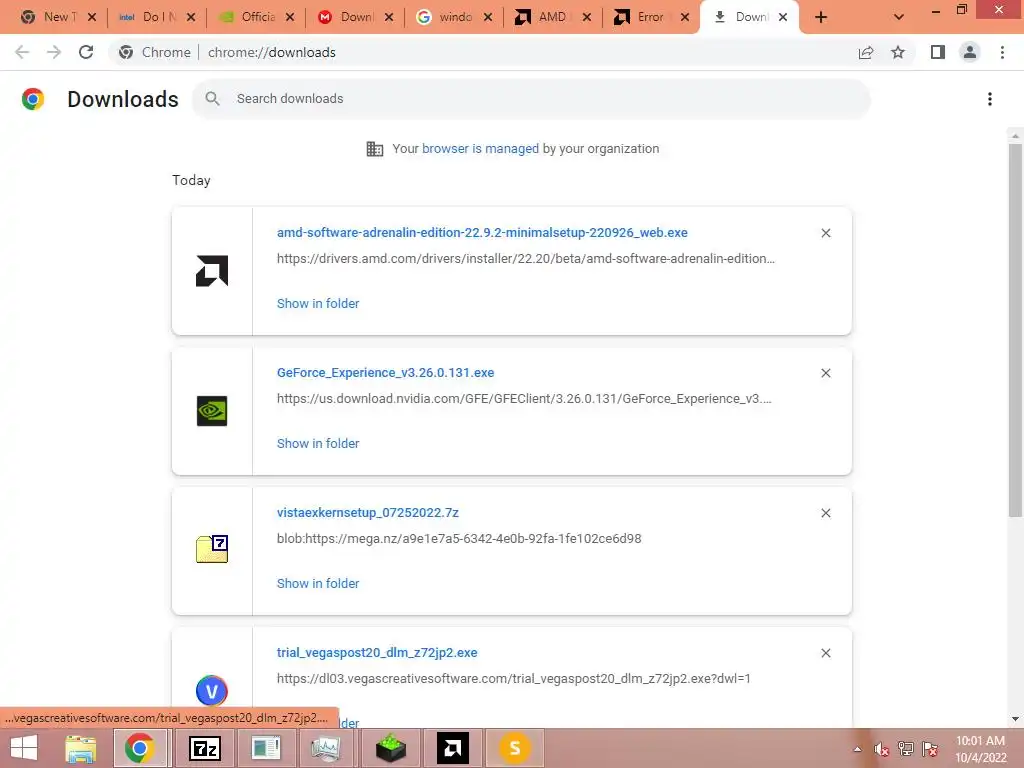The image size is (1024, 768).
Task: Go forward with the browser forward arrow
Action: point(54,52)
